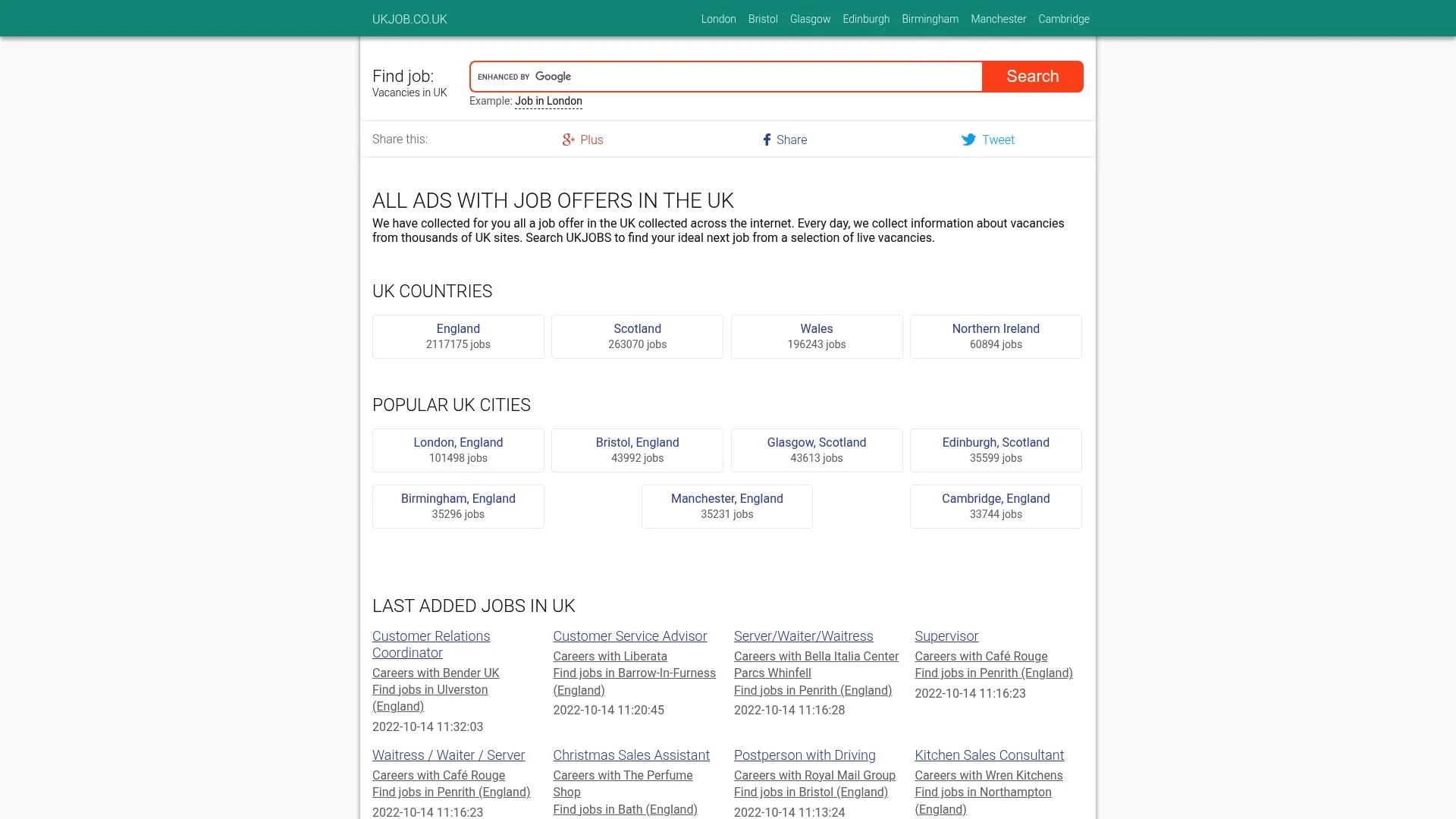
Task: Click the example 'Job in London' link
Action: (548, 101)
